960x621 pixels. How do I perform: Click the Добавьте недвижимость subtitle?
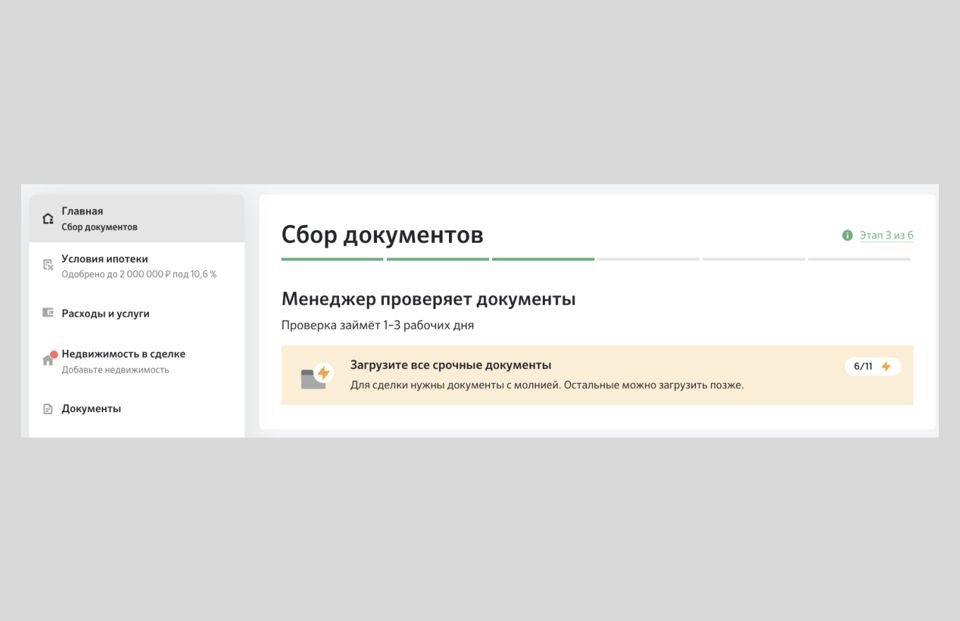point(115,370)
